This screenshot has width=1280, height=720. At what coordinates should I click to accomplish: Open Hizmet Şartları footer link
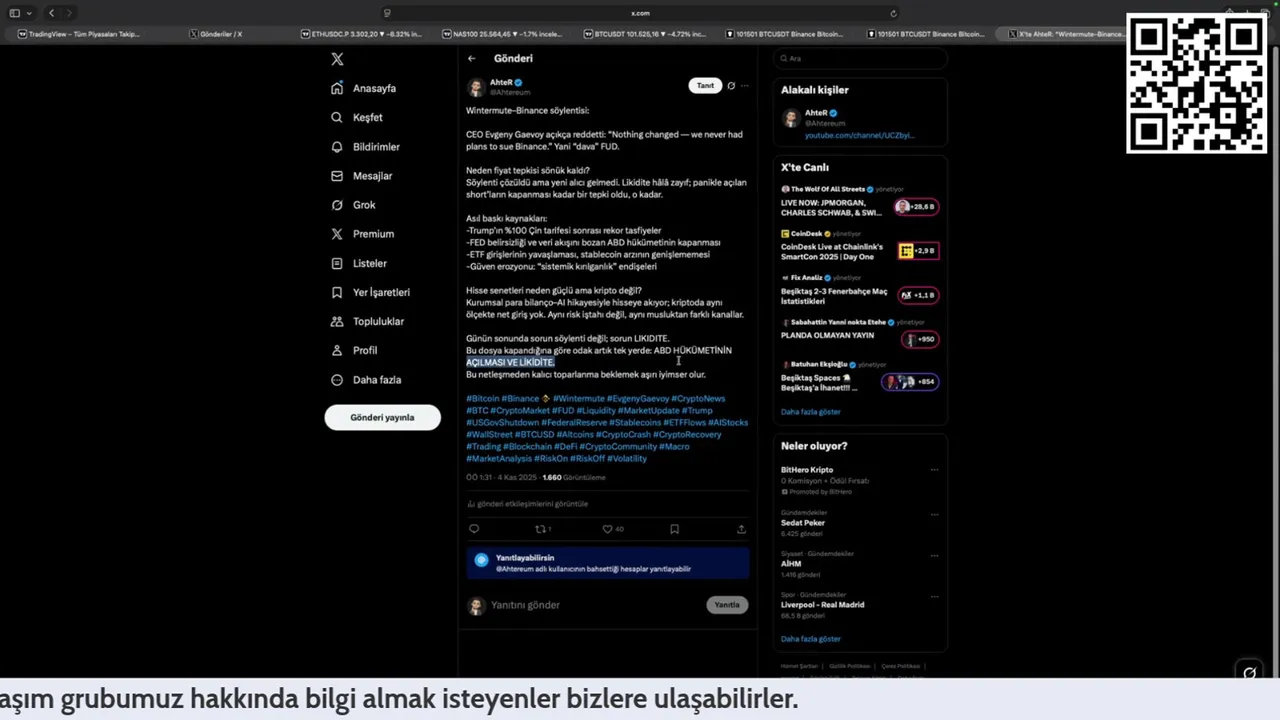click(799, 666)
